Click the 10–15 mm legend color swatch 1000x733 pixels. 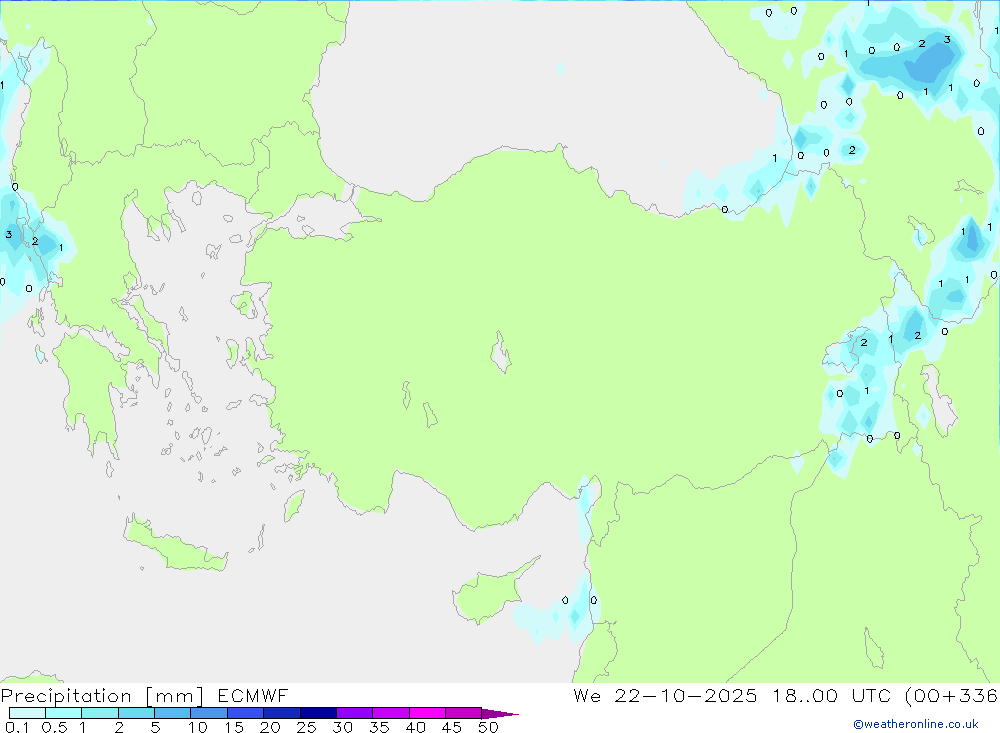209,713
